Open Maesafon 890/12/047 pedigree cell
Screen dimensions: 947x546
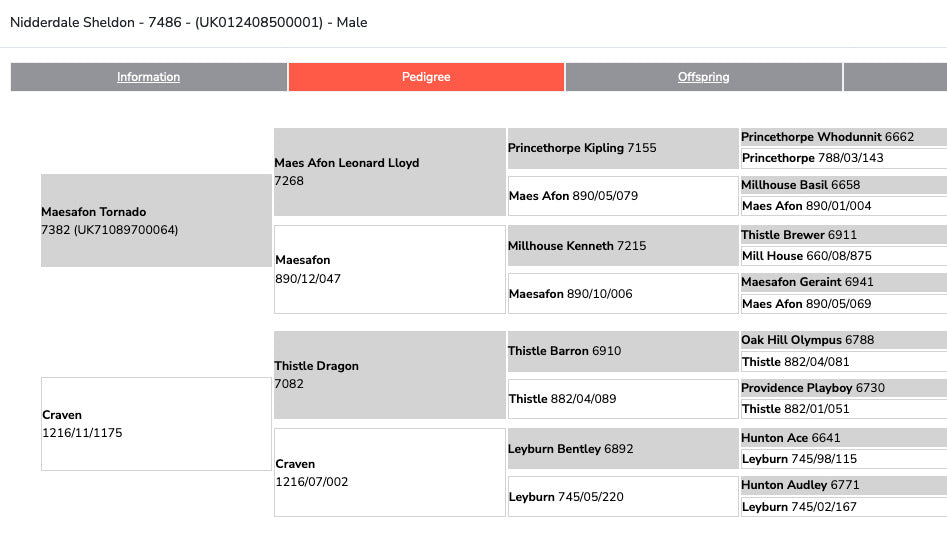pyautogui.click(x=389, y=269)
